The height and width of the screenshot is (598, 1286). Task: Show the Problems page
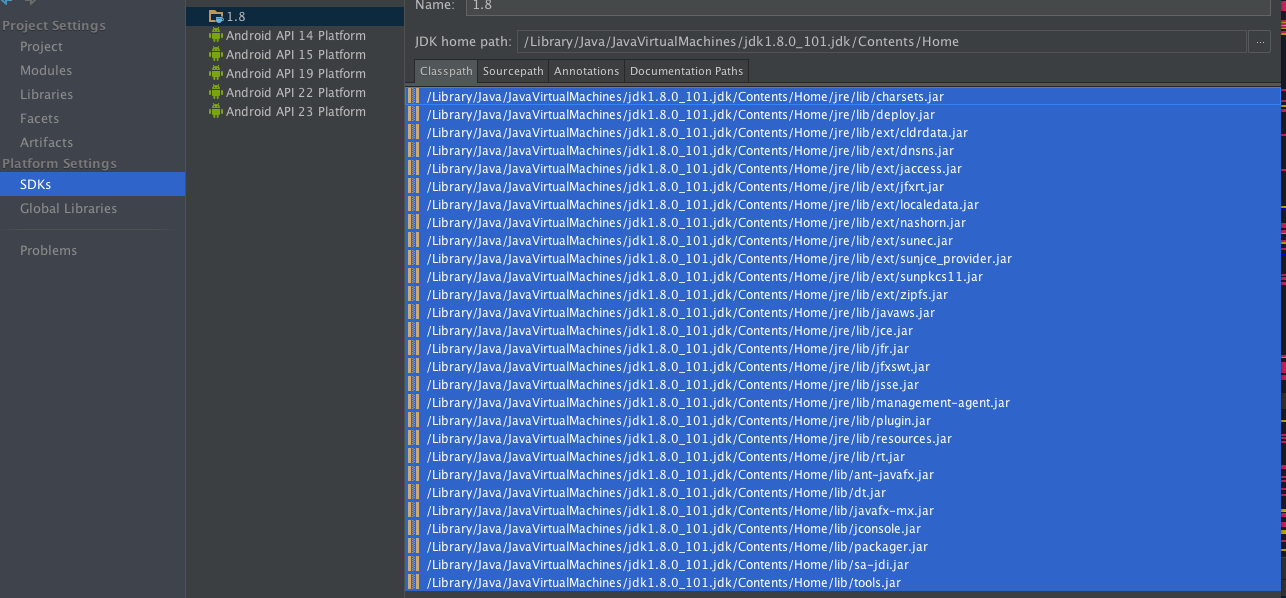point(48,251)
